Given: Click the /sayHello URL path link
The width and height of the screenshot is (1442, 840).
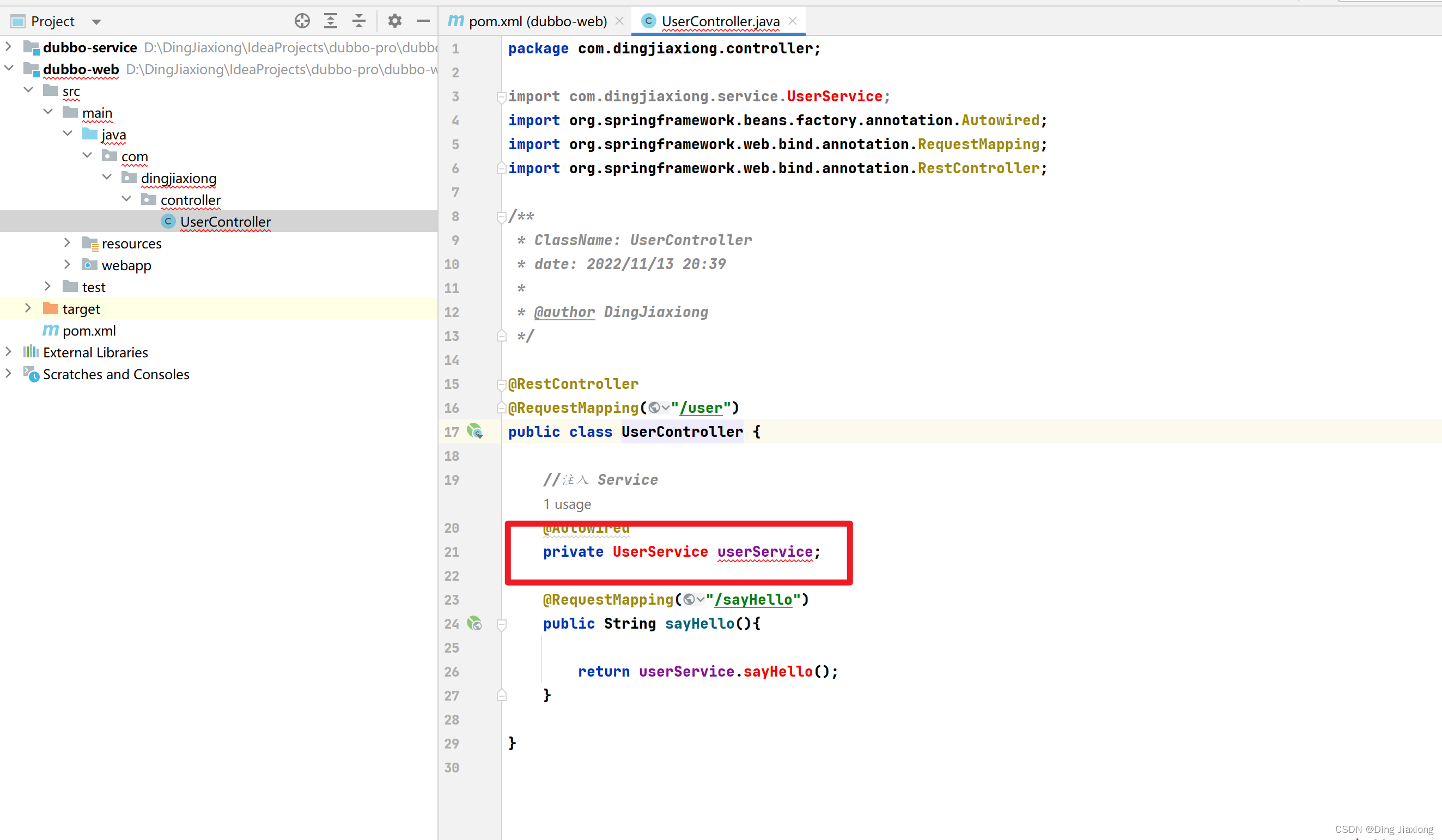Looking at the screenshot, I should tap(753, 599).
